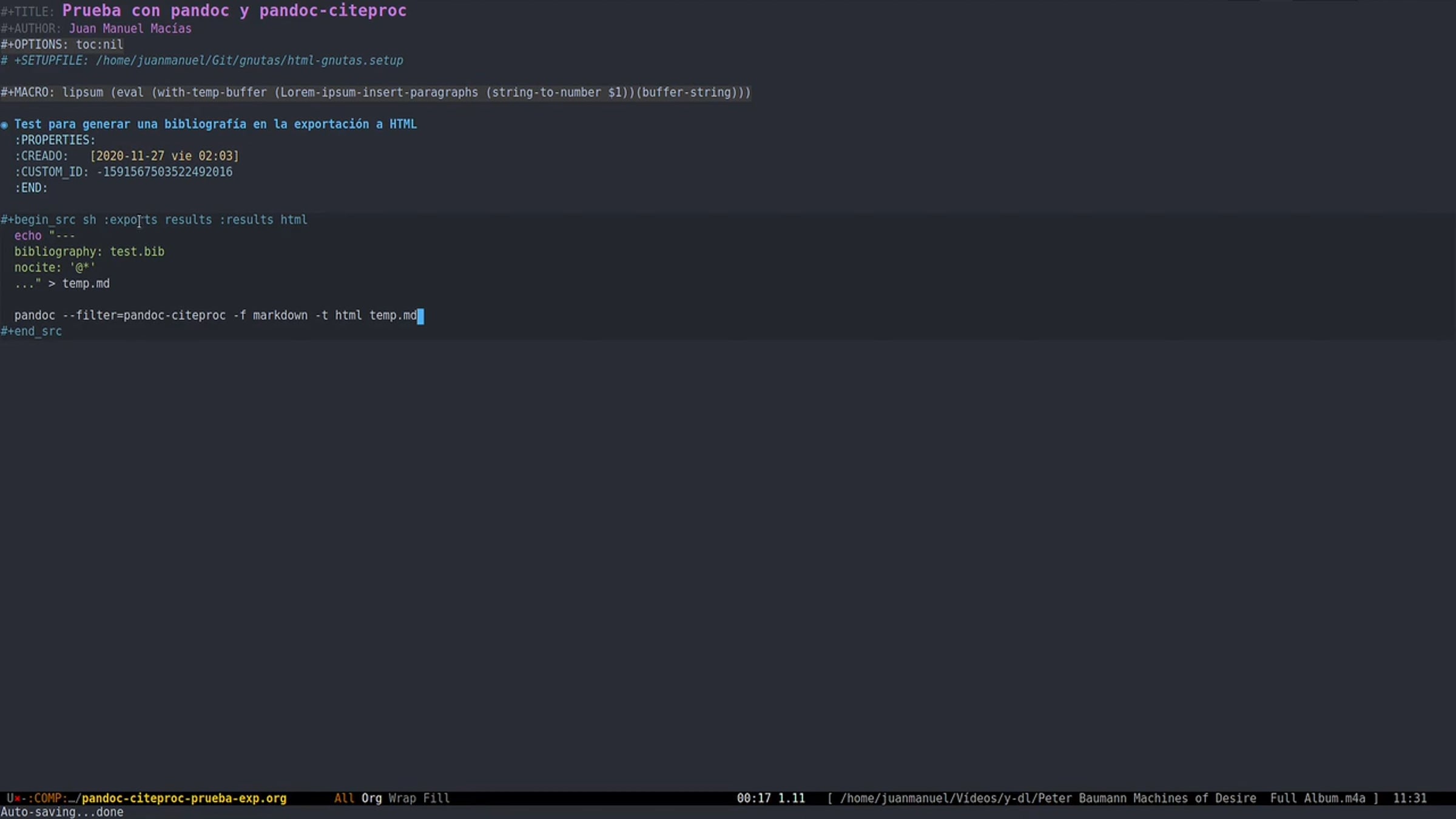Click the heading bullet before 'Test para generar'

(5, 124)
